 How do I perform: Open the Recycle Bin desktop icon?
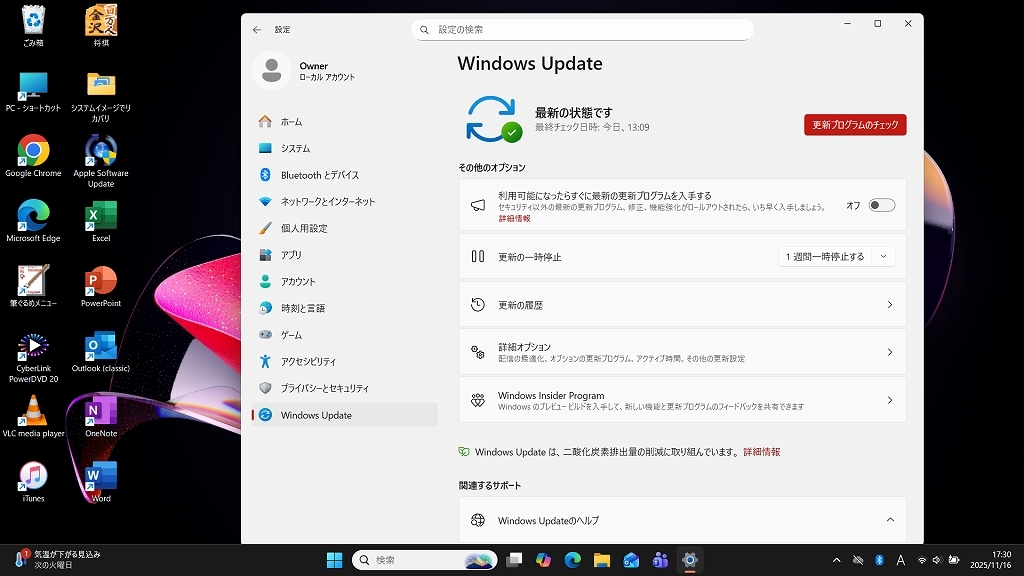(33, 25)
